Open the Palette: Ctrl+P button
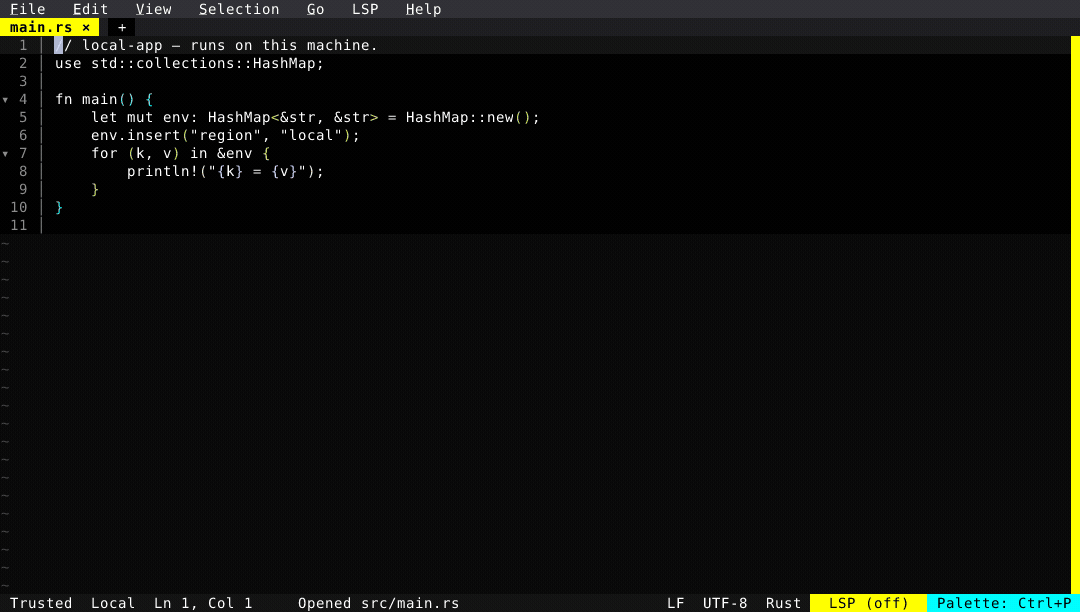Viewport: 1080px width, 612px height. pos(1004,603)
